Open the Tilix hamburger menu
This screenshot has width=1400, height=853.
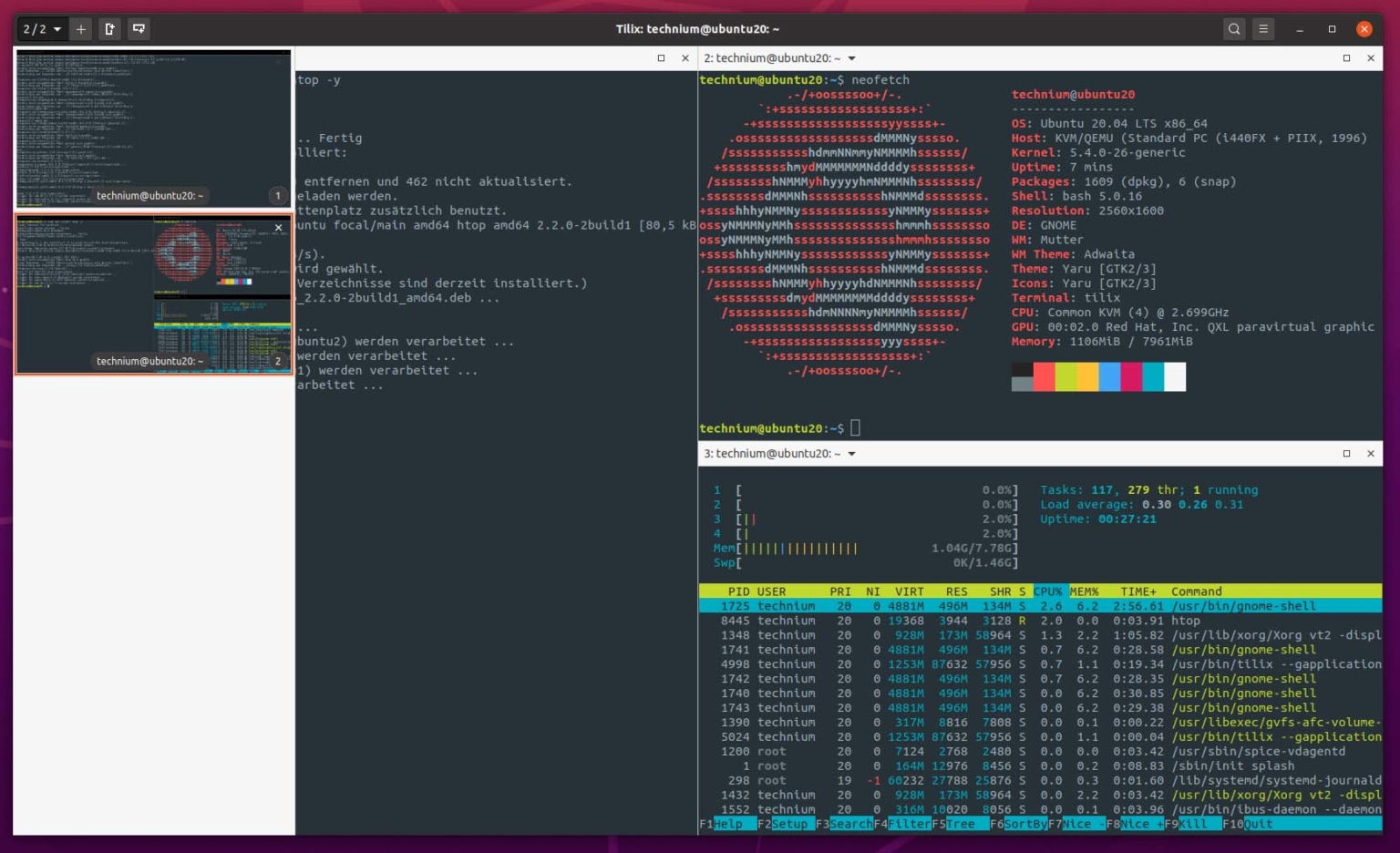point(1263,28)
